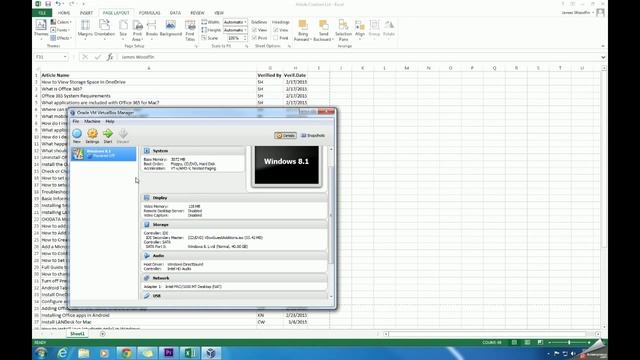Viewport: 640px width, 360px height.
Task: Toggle Gridlines Print checkbox
Action: 254,38
